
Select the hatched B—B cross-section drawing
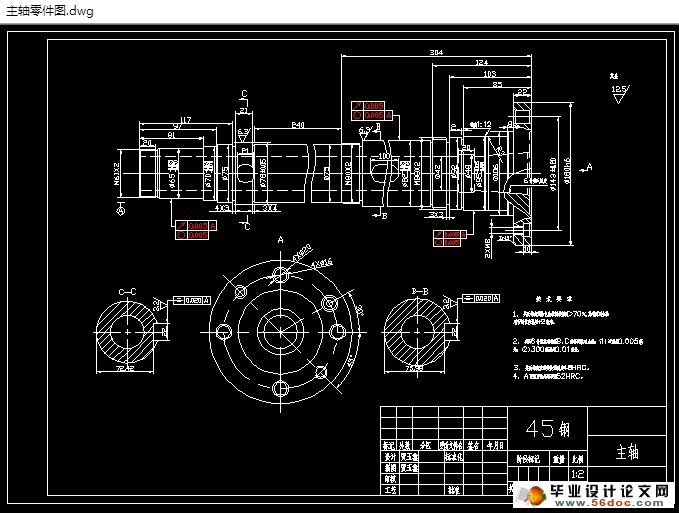click(417, 332)
